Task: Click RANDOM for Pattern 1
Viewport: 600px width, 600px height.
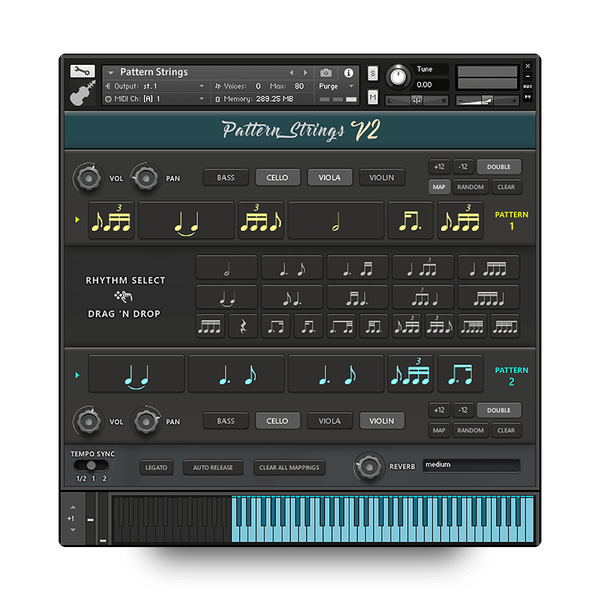Action: (x=471, y=187)
